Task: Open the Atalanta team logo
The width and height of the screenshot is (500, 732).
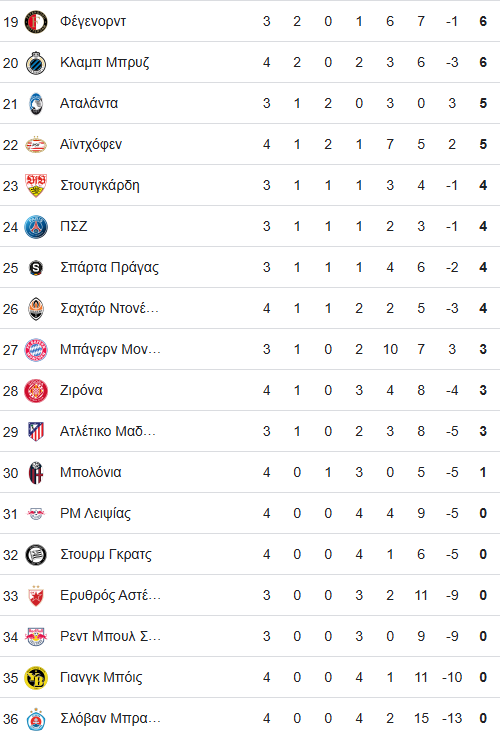Action: [x=36, y=104]
